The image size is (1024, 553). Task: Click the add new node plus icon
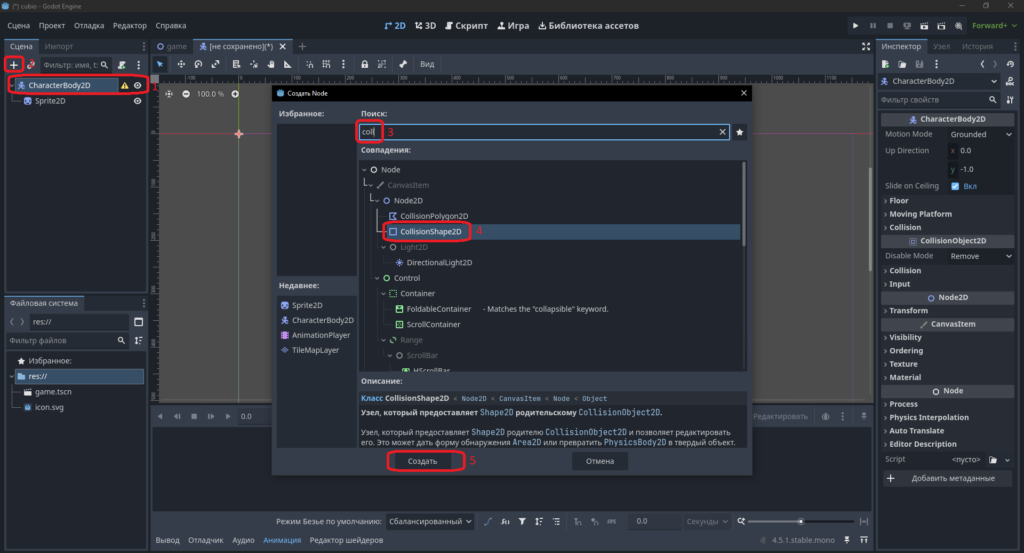[14, 65]
